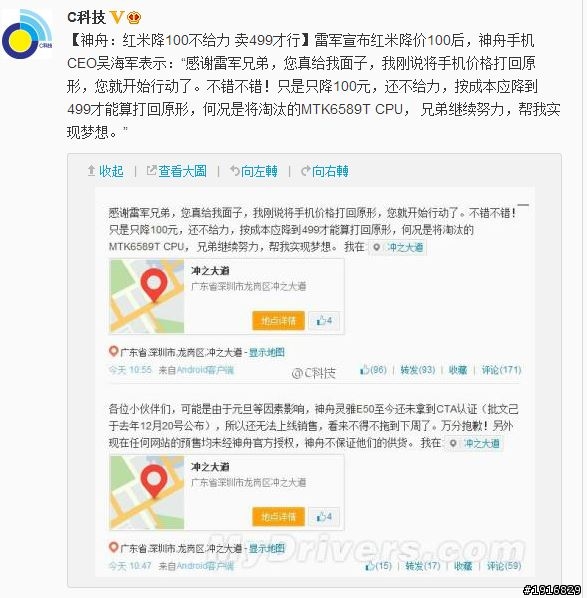Click thumbs-up (15) on second post

(x=379, y=566)
